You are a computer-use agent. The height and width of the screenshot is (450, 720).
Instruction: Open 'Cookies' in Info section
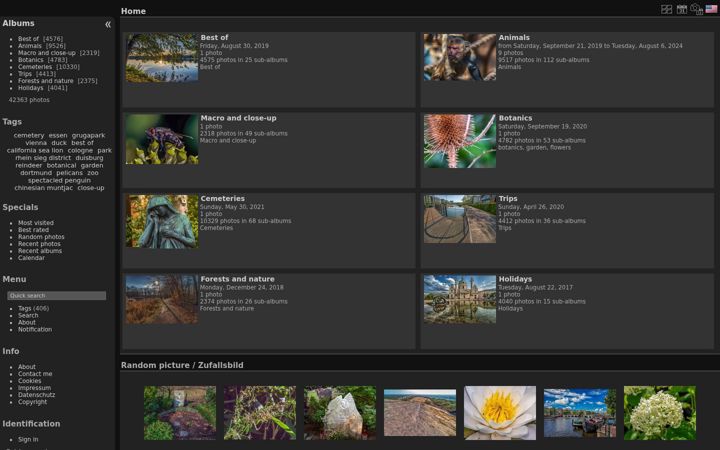29,381
